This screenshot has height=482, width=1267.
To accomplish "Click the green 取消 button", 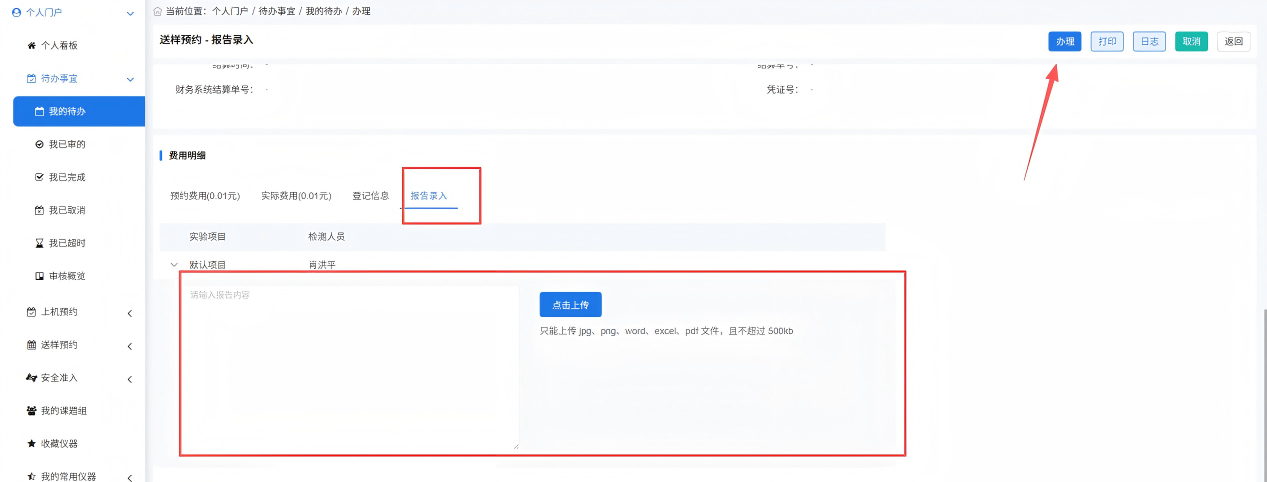I will click(x=1191, y=42).
